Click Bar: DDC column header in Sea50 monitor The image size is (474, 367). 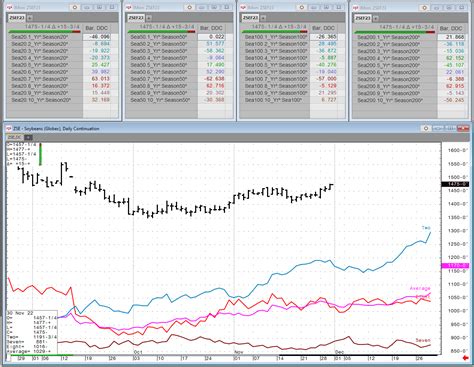(x=211, y=28)
